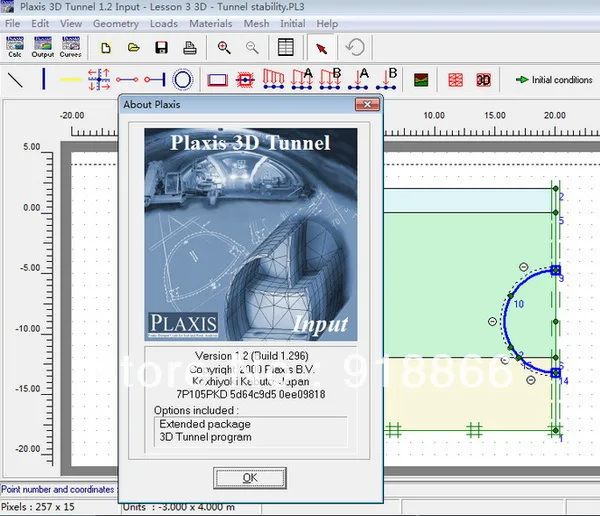Select the geometry line tool
The width and height of the screenshot is (600, 516).
click(15, 80)
